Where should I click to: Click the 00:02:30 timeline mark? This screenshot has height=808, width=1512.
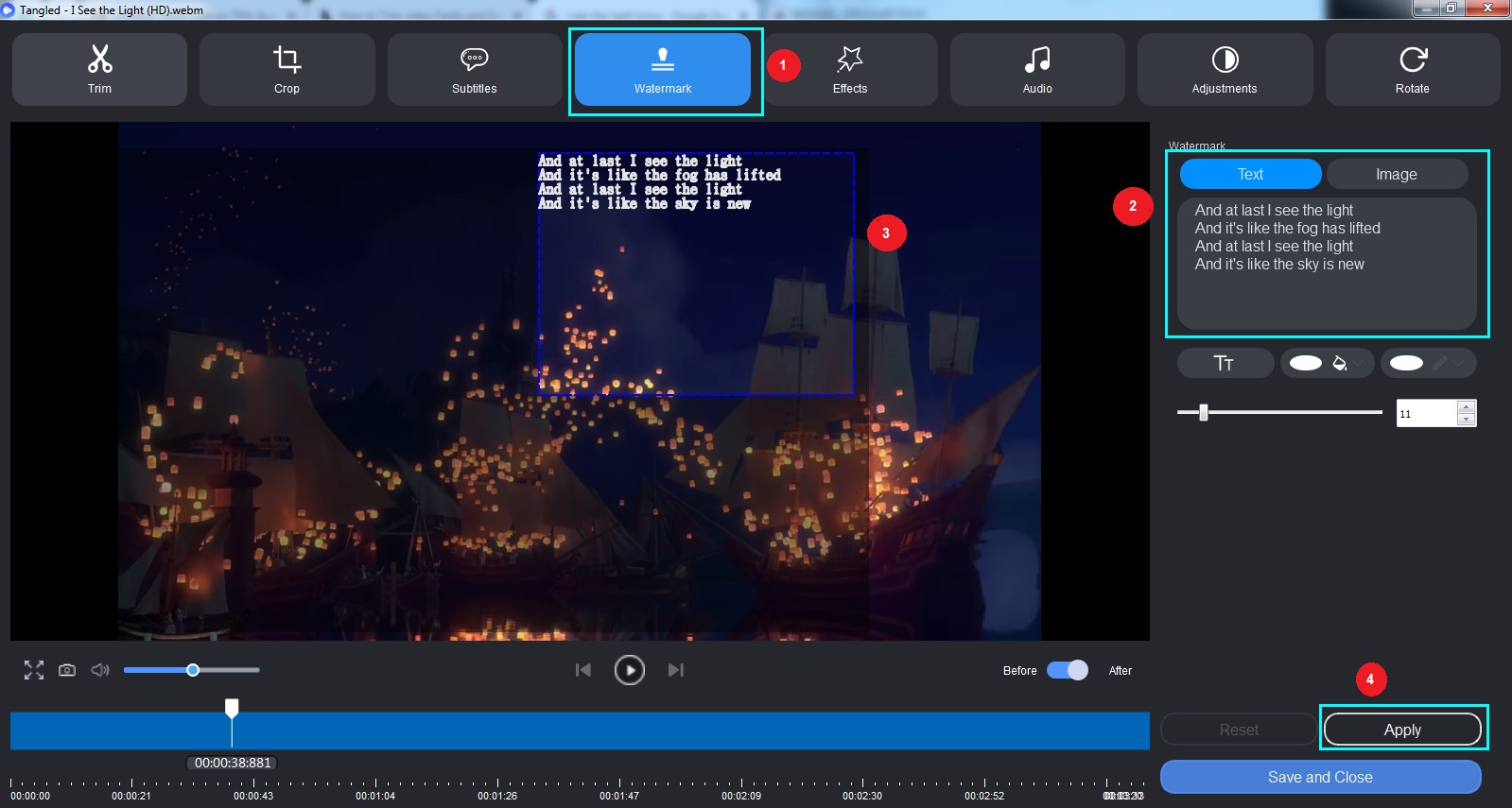(862, 796)
